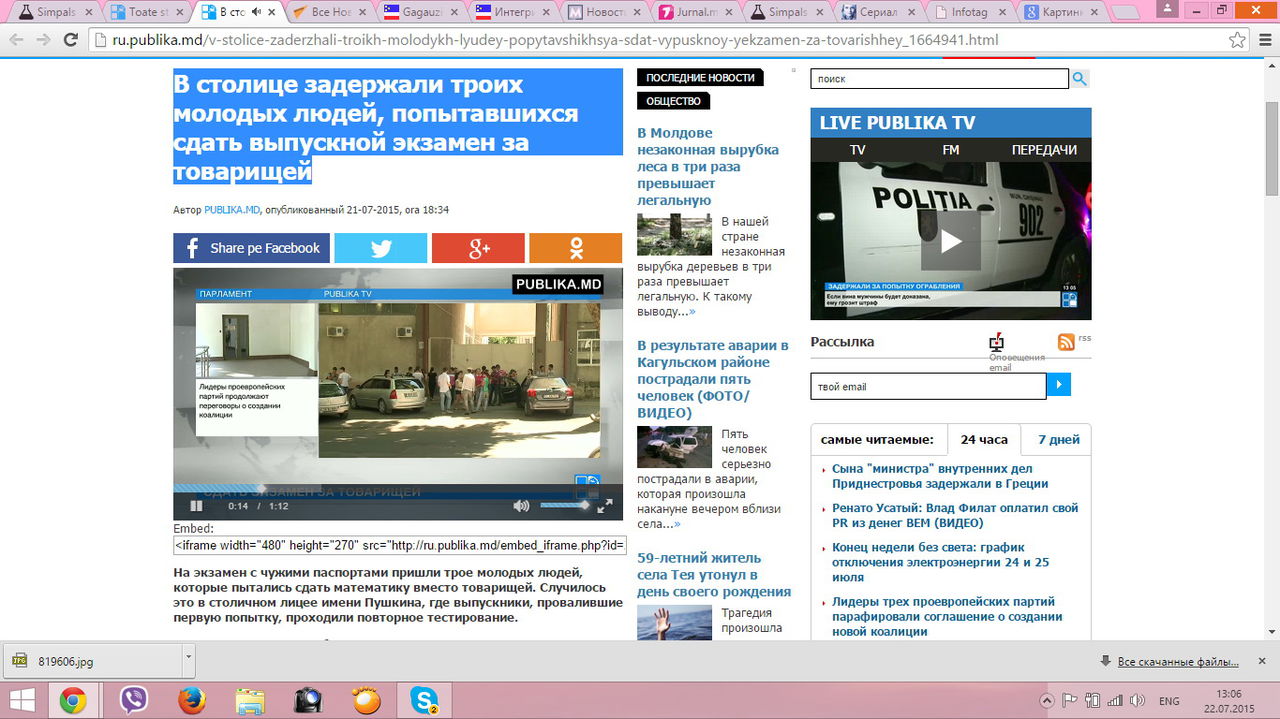Share the article on Google Plus
The width and height of the screenshot is (1280, 719).
[x=478, y=248]
